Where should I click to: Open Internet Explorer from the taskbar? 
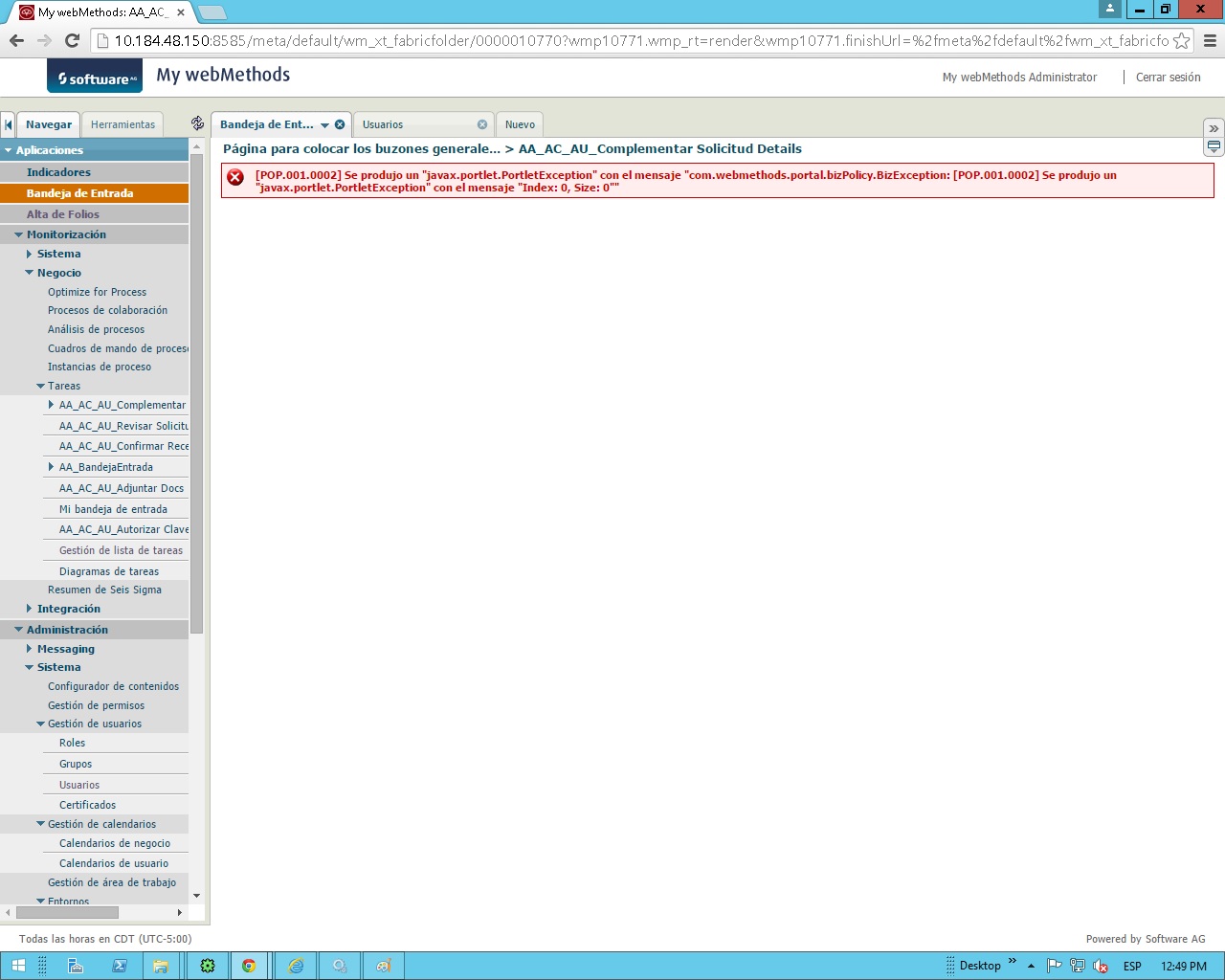[x=296, y=966]
